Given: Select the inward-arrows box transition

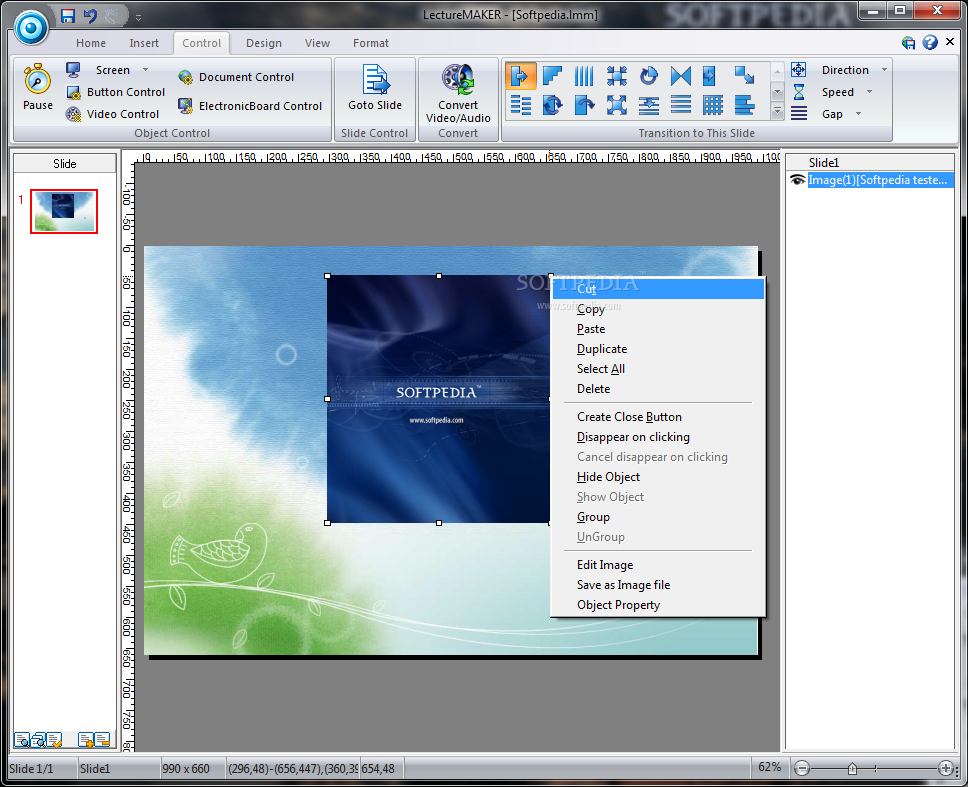Looking at the screenshot, I should [617, 76].
